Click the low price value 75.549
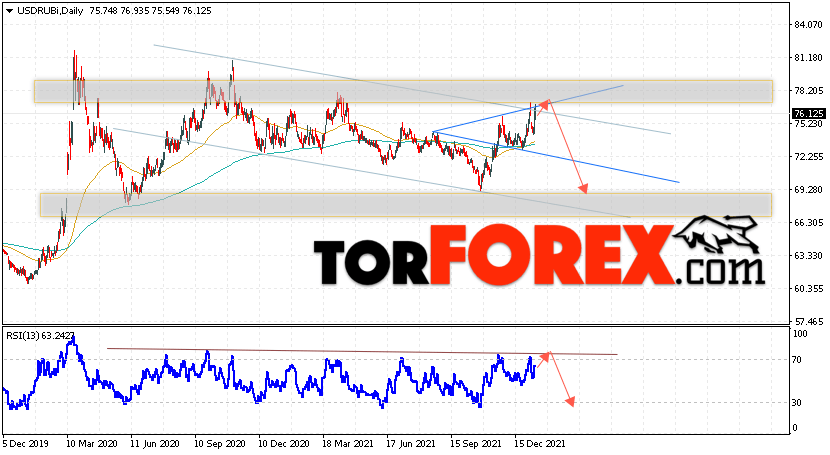The height and width of the screenshot is (455, 830). pos(166,11)
